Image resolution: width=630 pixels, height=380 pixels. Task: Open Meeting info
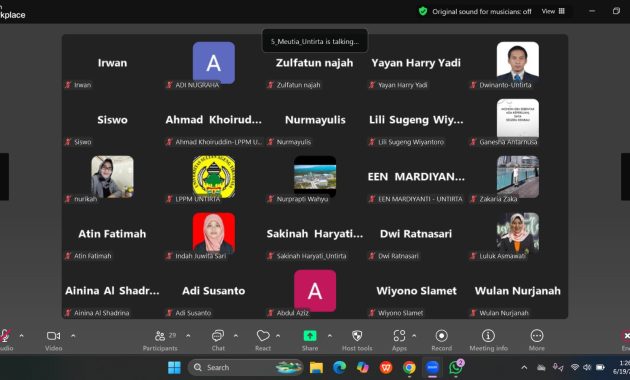(x=488, y=340)
